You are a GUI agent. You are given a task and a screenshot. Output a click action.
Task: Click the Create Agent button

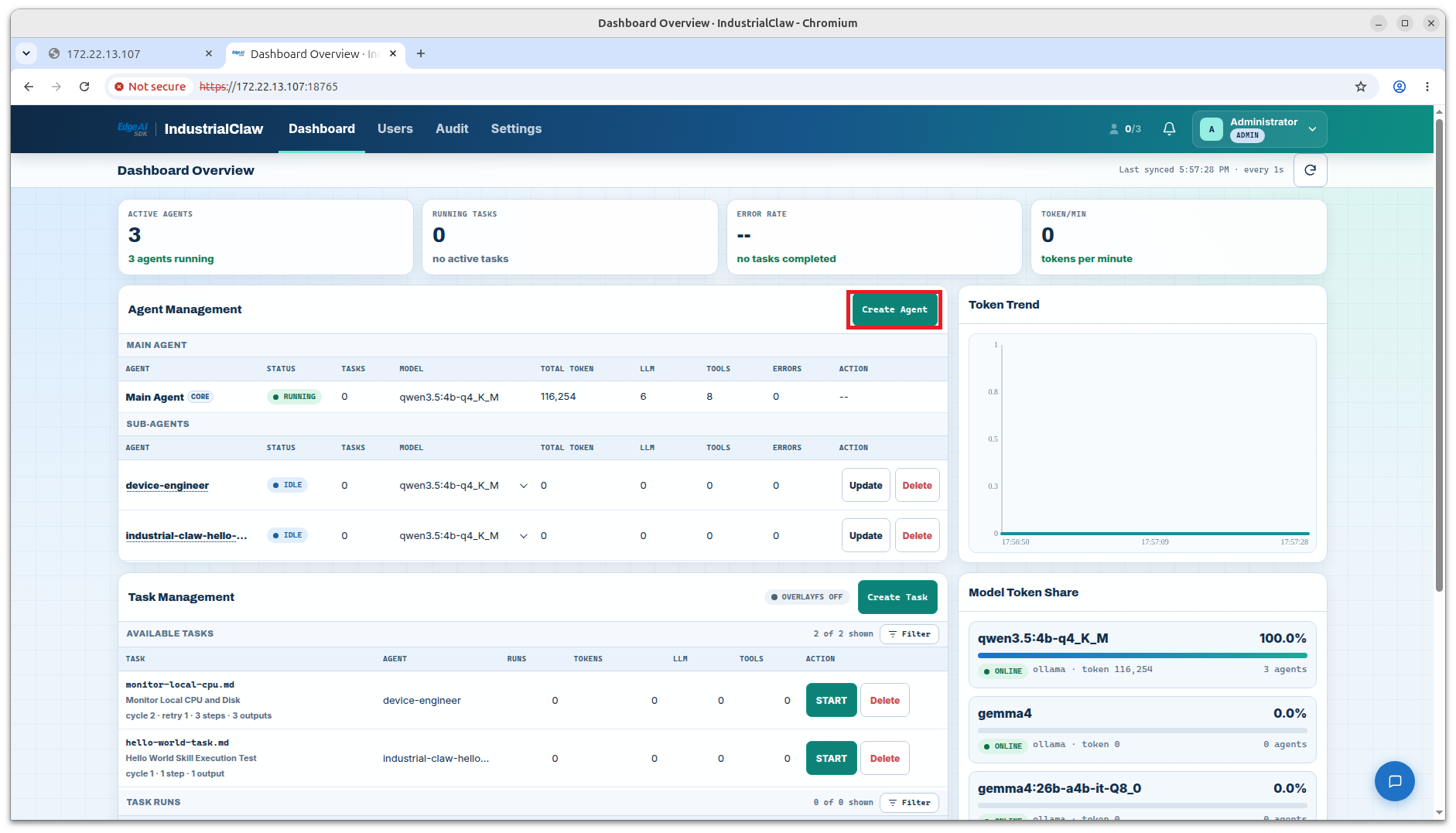coord(894,309)
